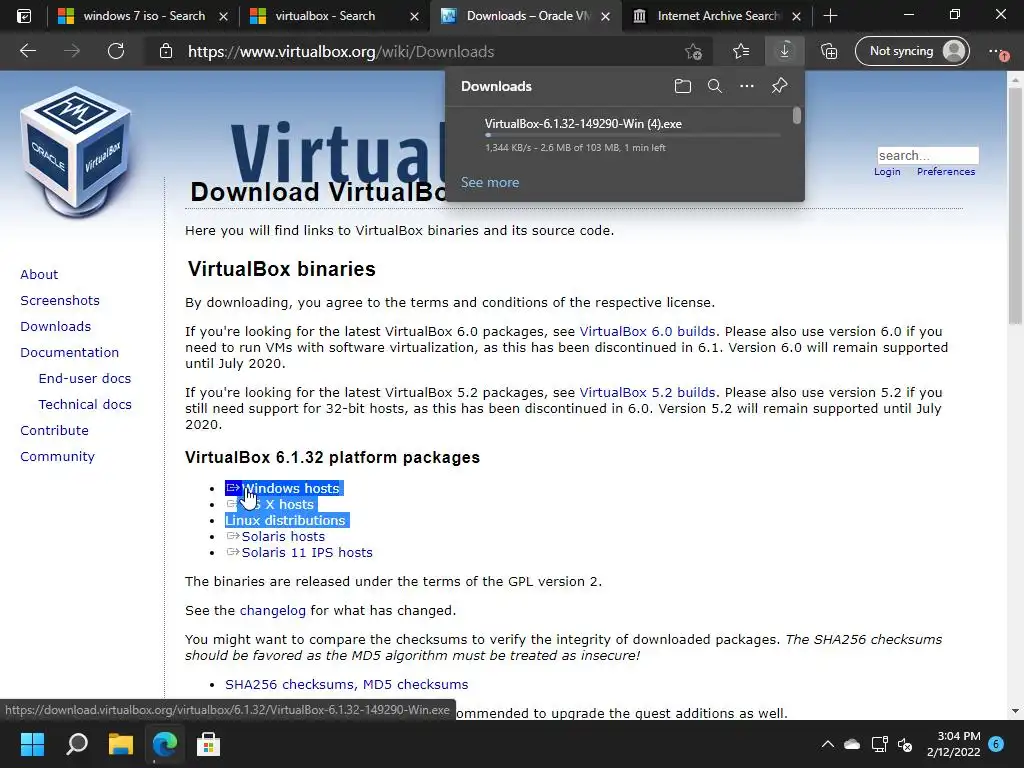Open File Explorer from the taskbar

[x=121, y=744]
